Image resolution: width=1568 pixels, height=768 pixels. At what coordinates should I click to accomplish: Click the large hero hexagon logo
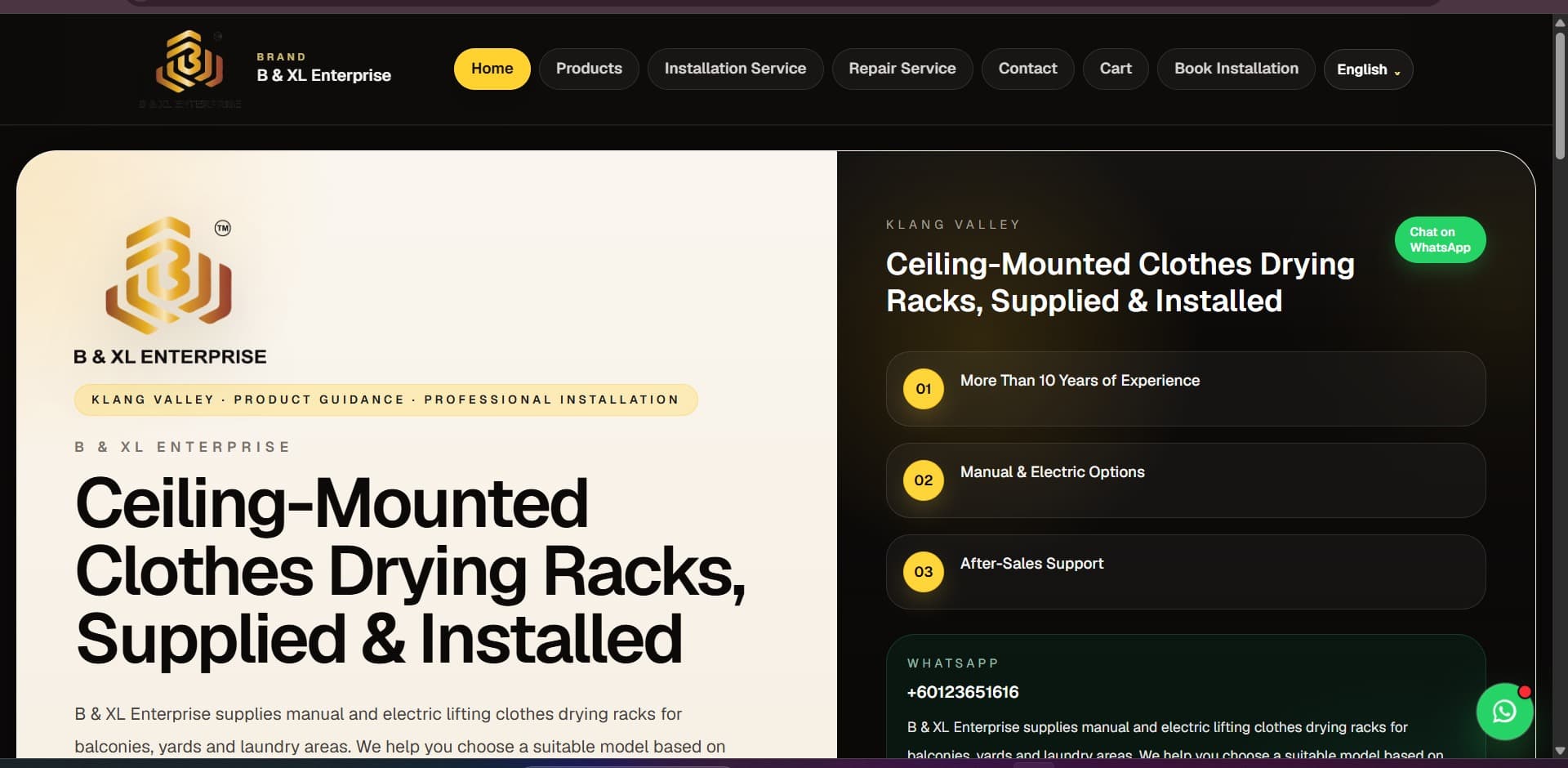[x=169, y=275]
